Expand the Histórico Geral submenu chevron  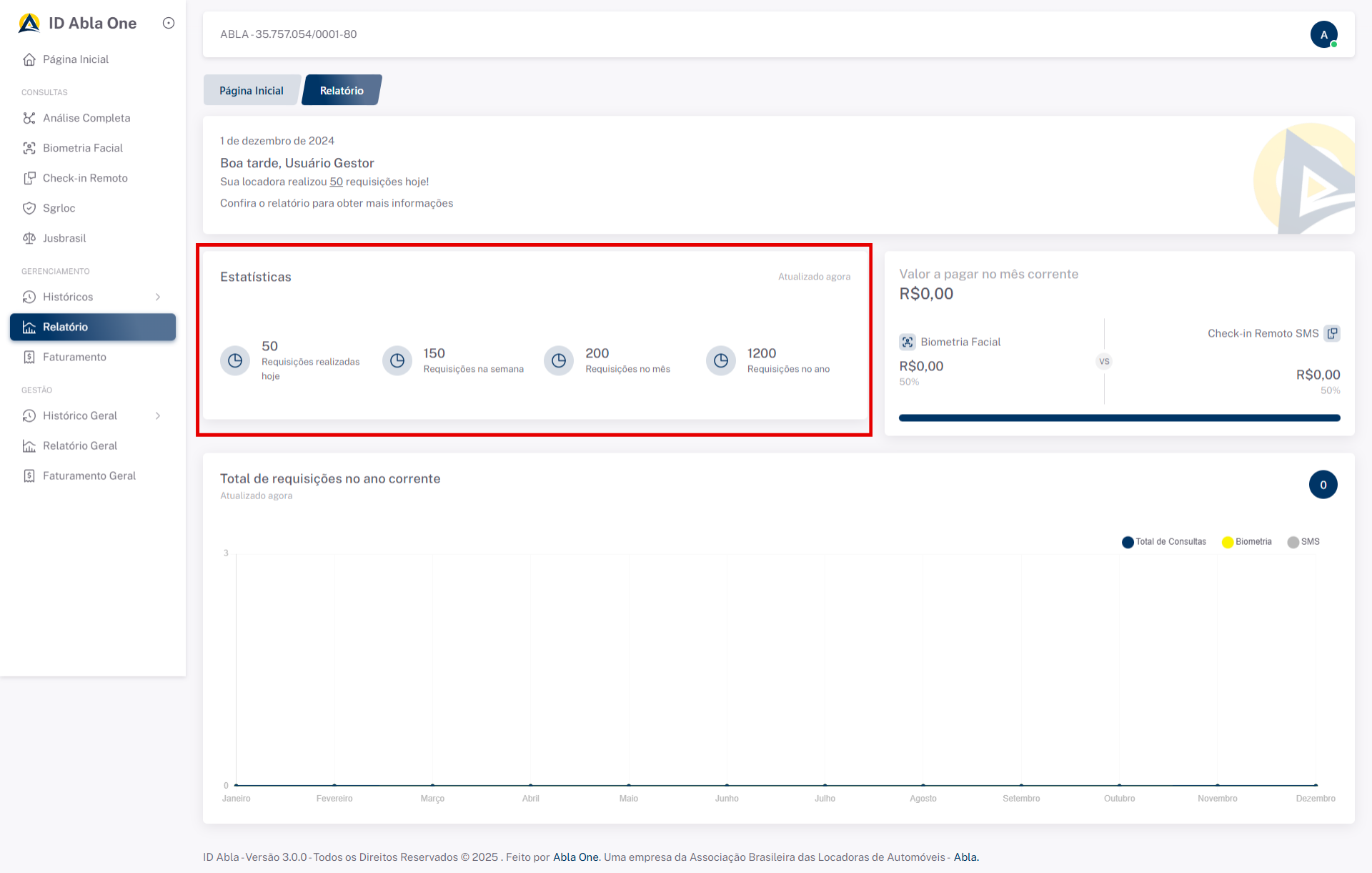(x=158, y=415)
